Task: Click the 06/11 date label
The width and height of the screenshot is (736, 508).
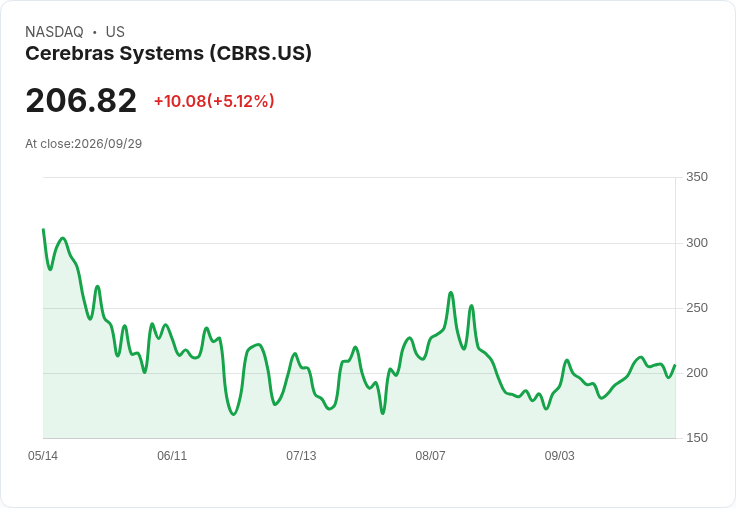Action: pos(172,456)
